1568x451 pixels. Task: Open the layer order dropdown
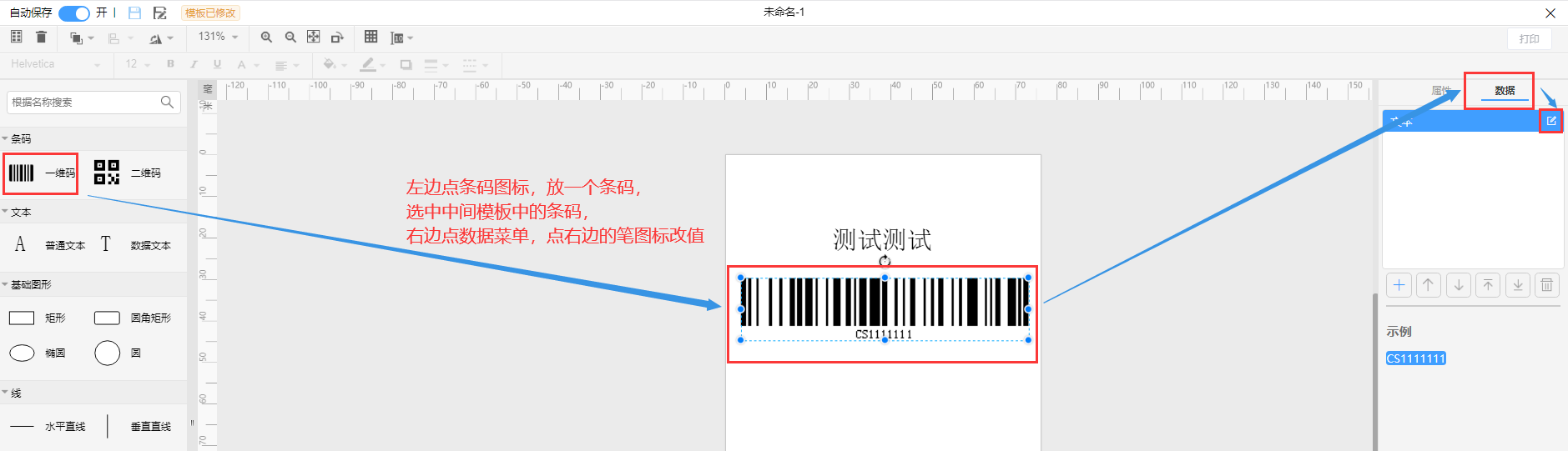tap(82, 38)
